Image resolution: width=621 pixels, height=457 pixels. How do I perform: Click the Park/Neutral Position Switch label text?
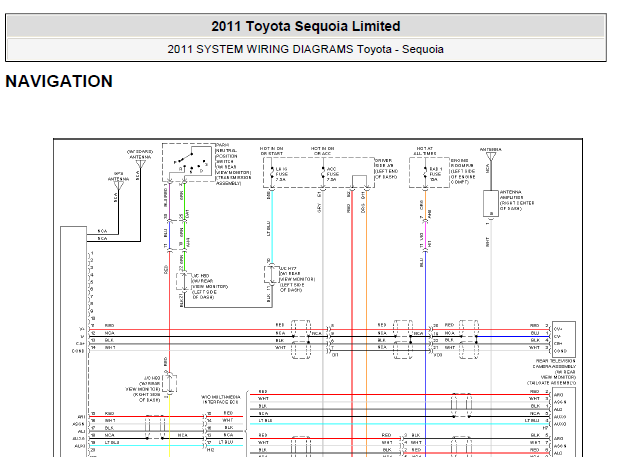point(233,164)
